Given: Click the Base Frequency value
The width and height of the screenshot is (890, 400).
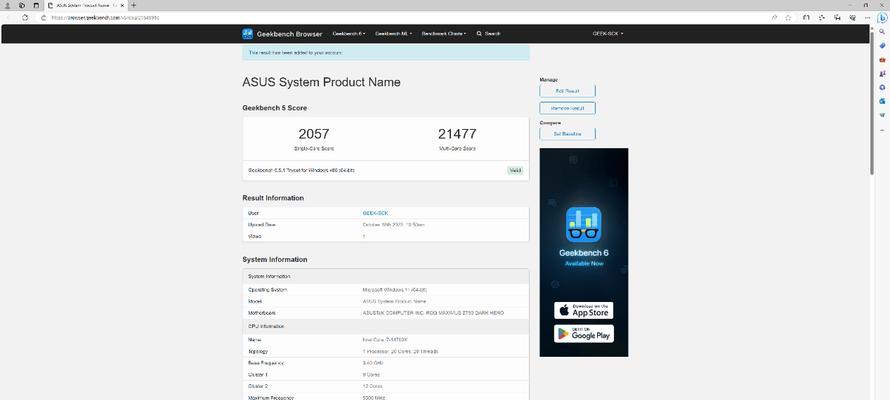Looking at the screenshot, I should click(372, 363).
